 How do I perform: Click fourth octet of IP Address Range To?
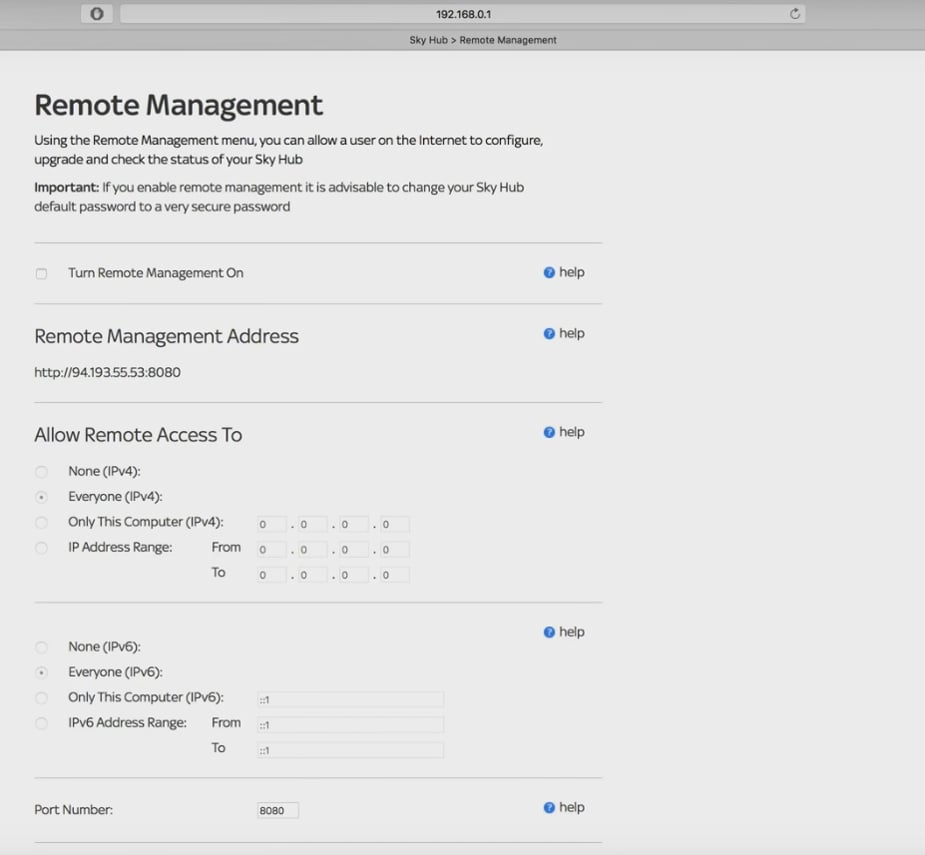tap(395, 575)
